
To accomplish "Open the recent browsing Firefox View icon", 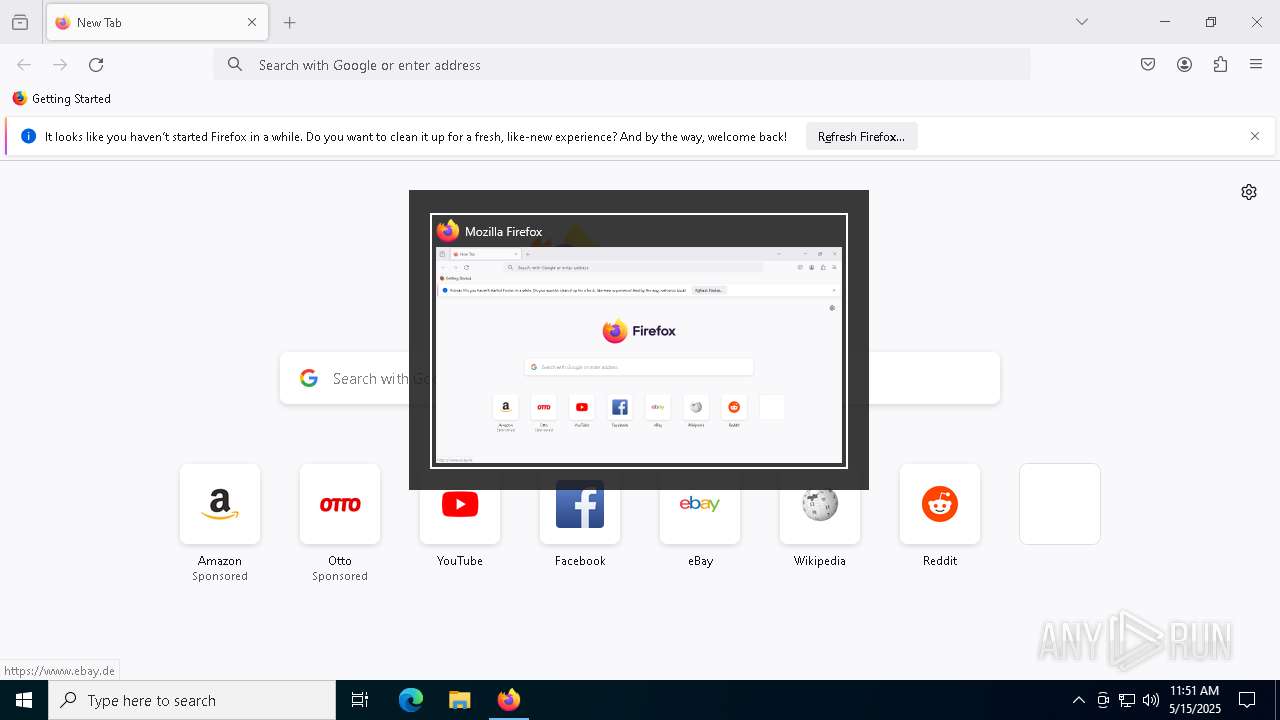I will point(20,22).
